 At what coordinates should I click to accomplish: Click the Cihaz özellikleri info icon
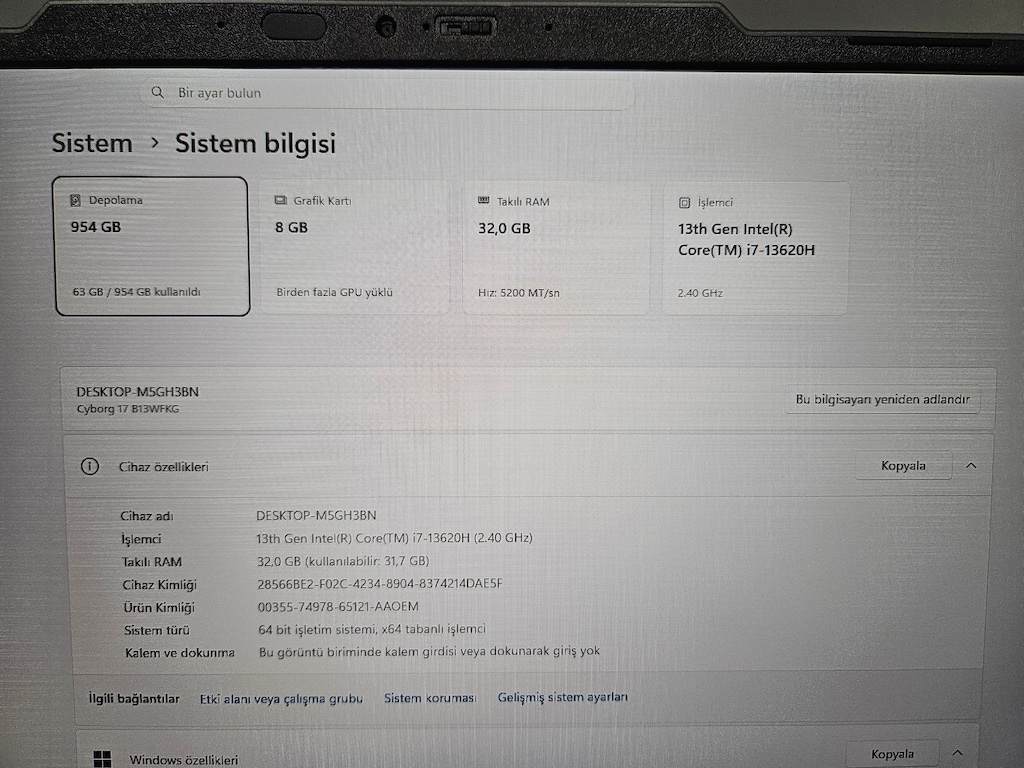tap(89, 466)
